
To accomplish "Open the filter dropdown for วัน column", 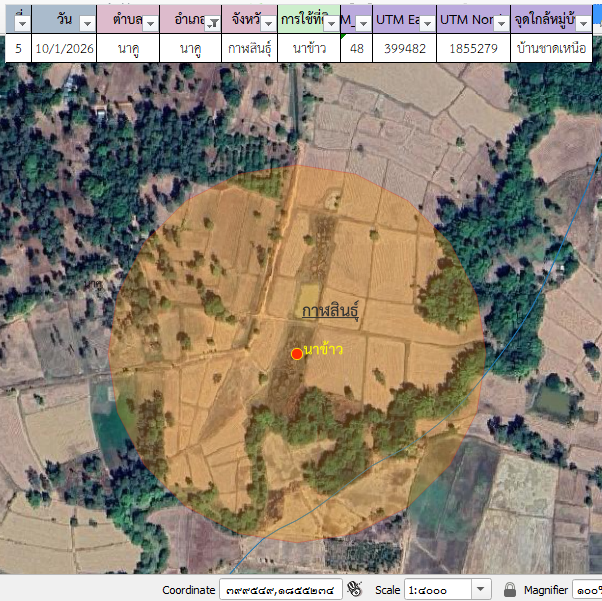I will (x=86, y=23).
